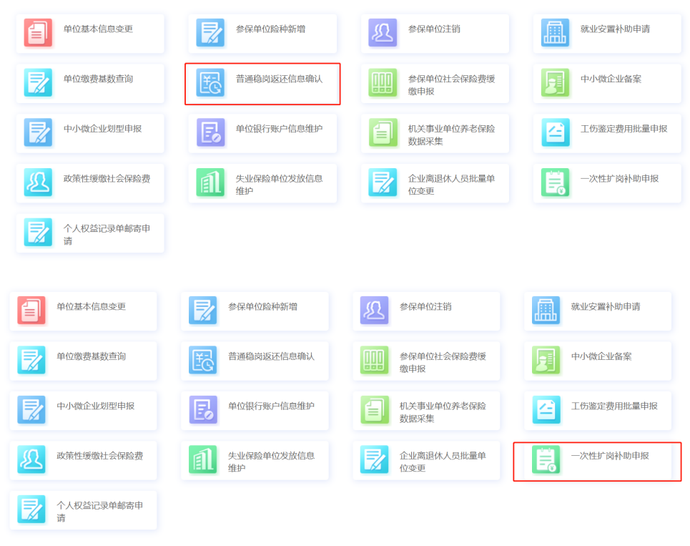Open 普通稳岗返还信息确认 label in lower grid
This screenshot has width=690, height=546.
pos(271,356)
